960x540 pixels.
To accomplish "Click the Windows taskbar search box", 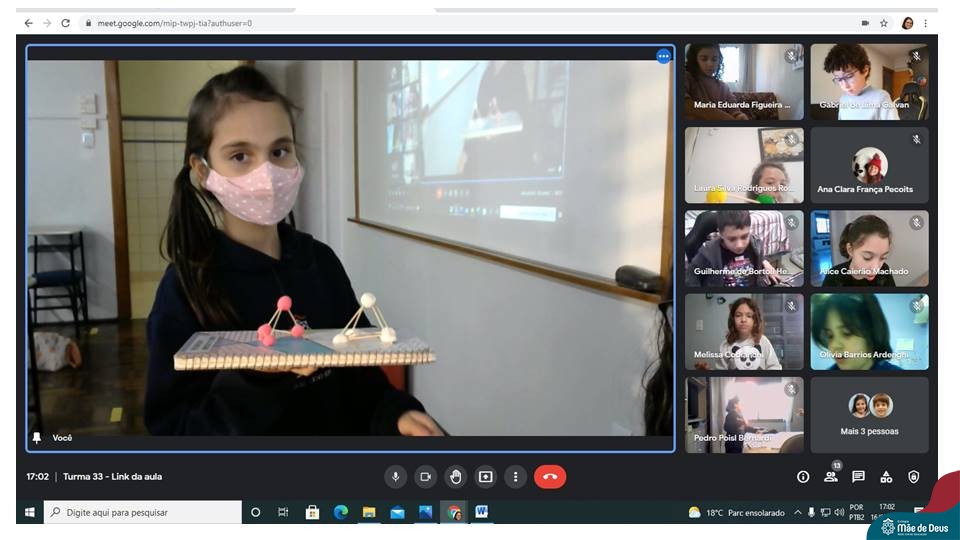I will (x=143, y=512).
